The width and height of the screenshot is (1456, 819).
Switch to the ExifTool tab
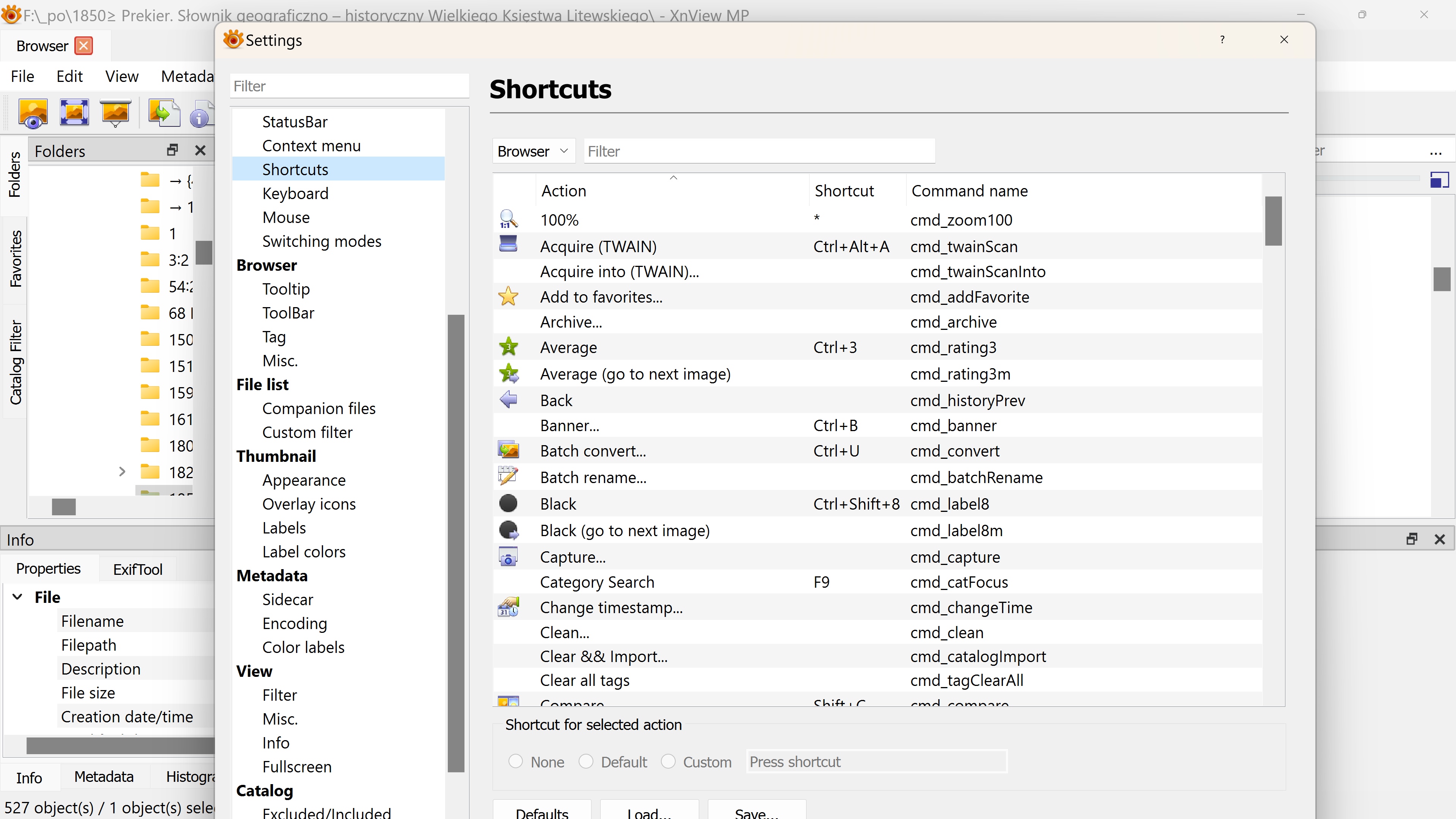pos(137,569)
